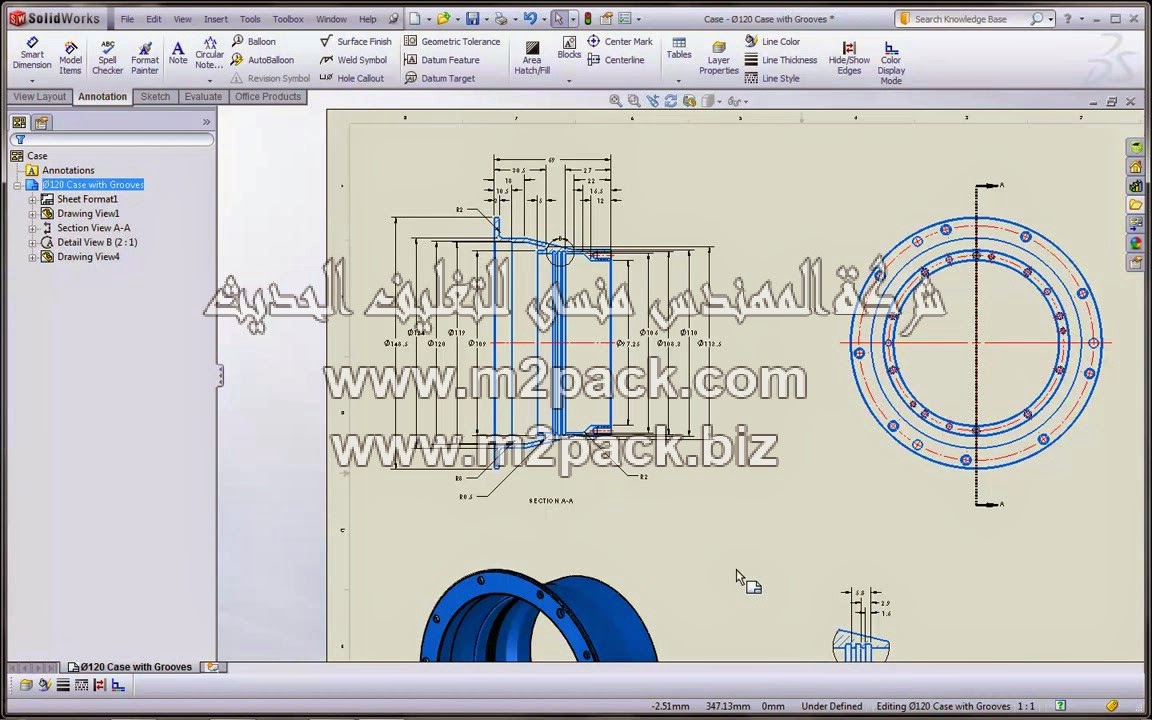Open the Insert menu
1152x720 pixels.
coord(215,19)
